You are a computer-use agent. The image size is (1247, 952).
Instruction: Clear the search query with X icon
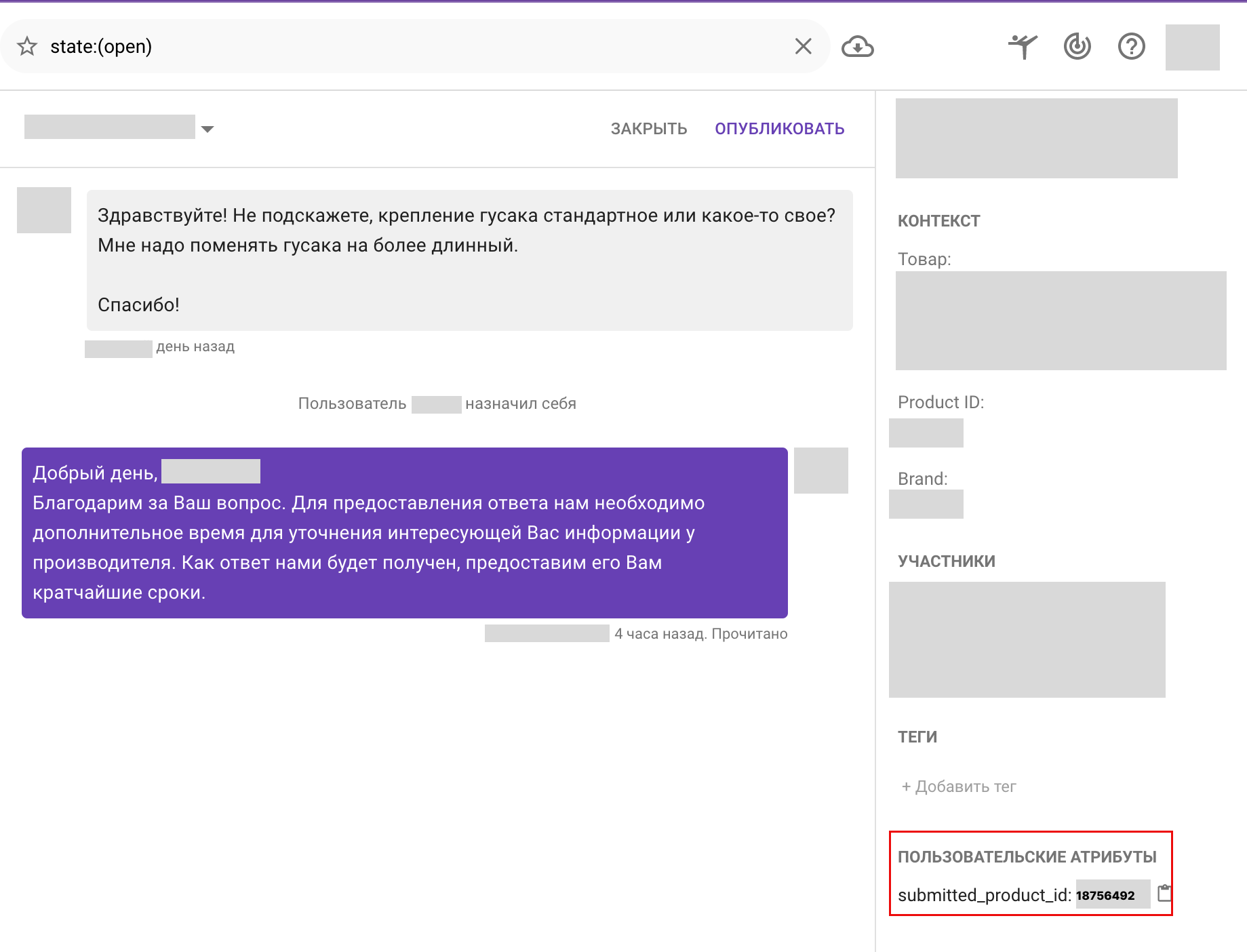[x=803, y=47]
